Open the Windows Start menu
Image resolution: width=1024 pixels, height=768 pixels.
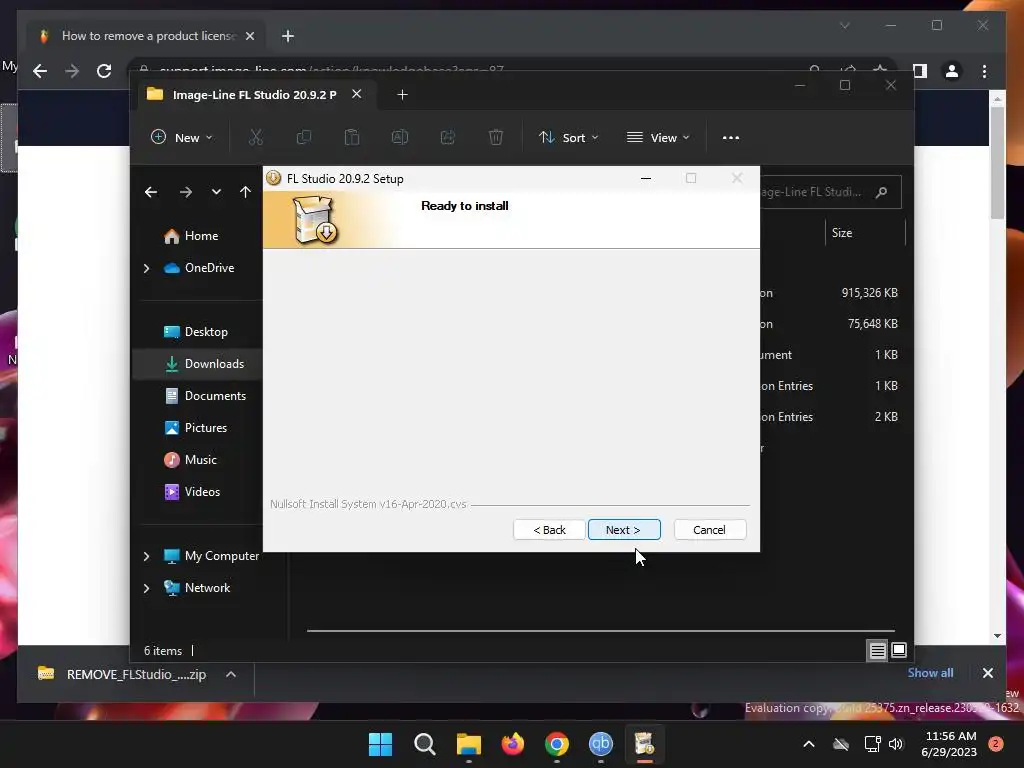tap(380, 744)
